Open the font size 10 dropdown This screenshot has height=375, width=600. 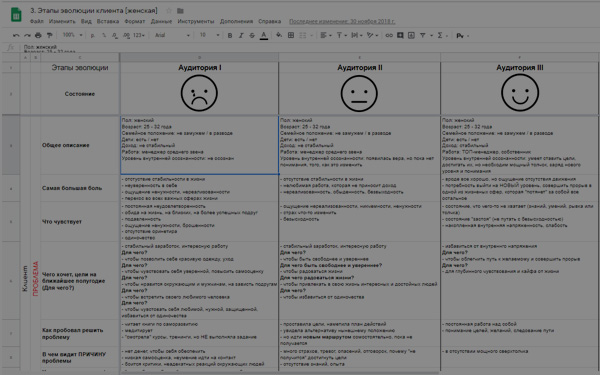click(209, 35)
